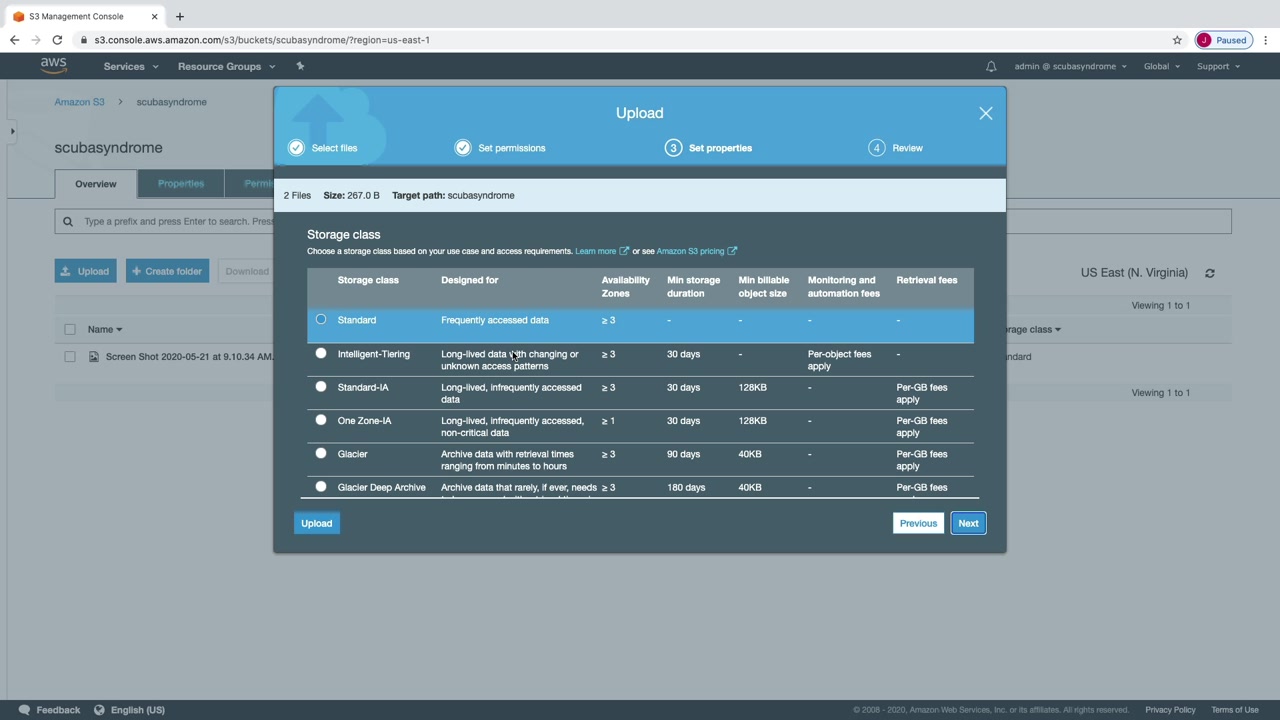
Task: Click the Previous button in the dialog
Action: tap(917, 523)
